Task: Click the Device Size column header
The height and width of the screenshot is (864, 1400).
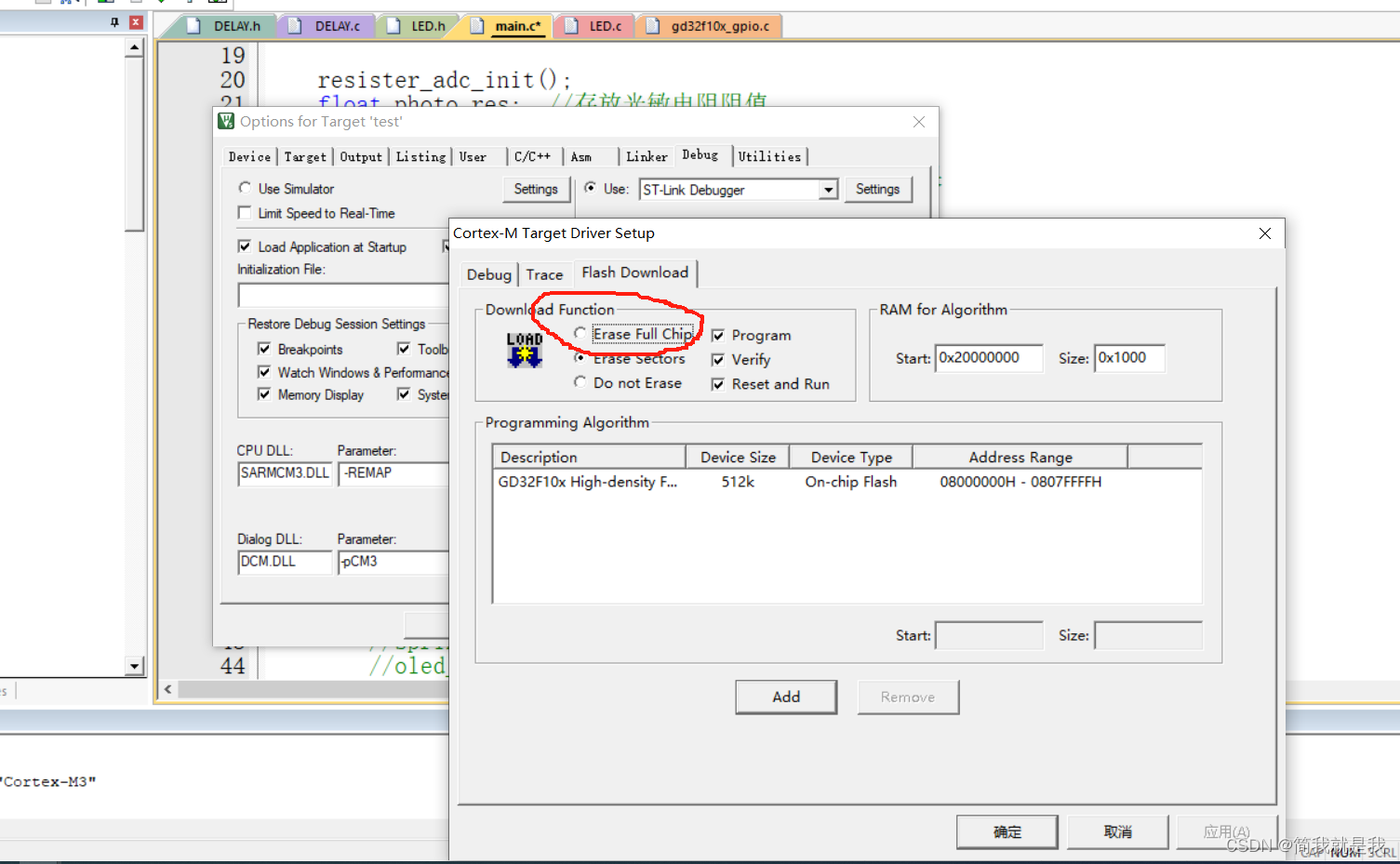Action: point(738,457)
